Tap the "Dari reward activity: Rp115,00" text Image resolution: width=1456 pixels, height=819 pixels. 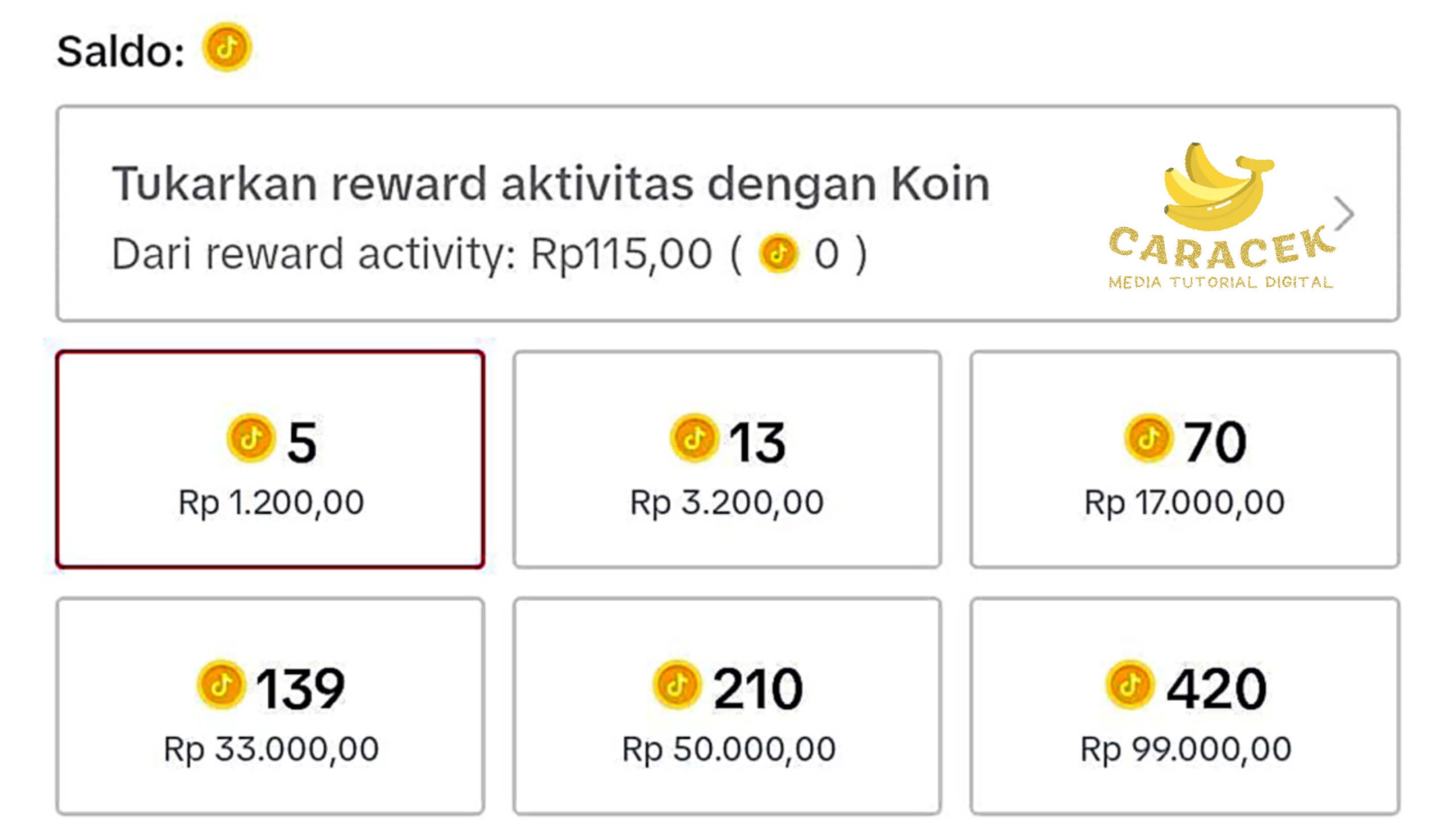412,254
